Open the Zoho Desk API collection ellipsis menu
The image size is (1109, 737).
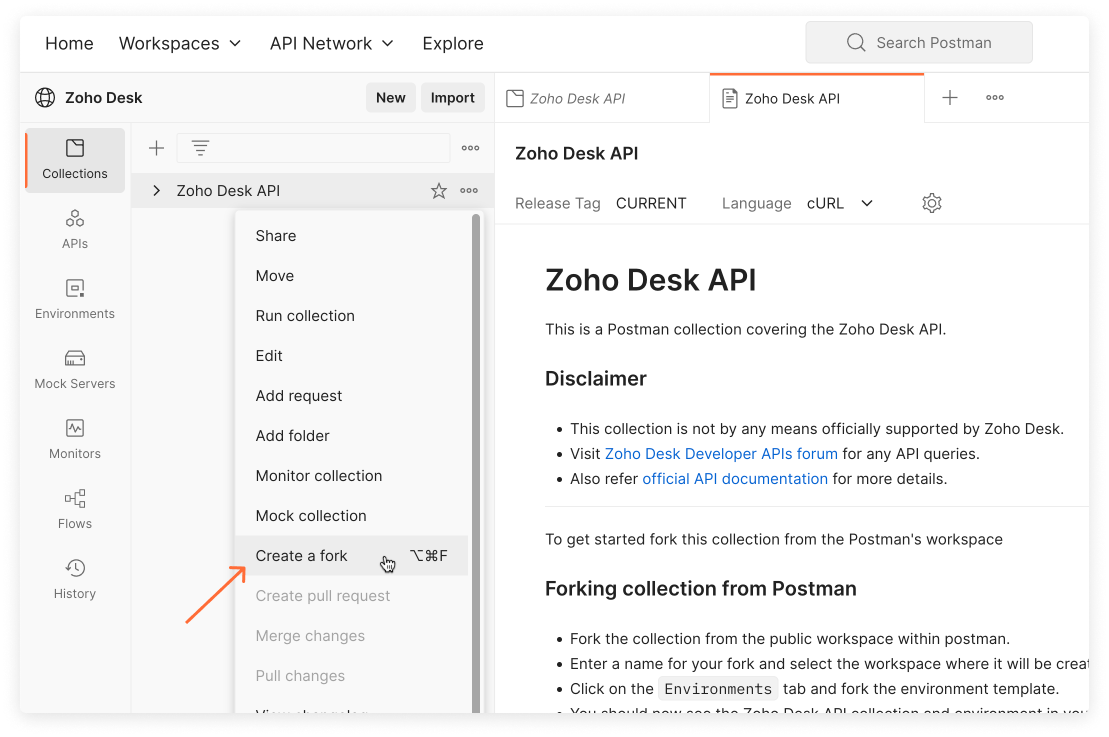click(x=469, y=191)
